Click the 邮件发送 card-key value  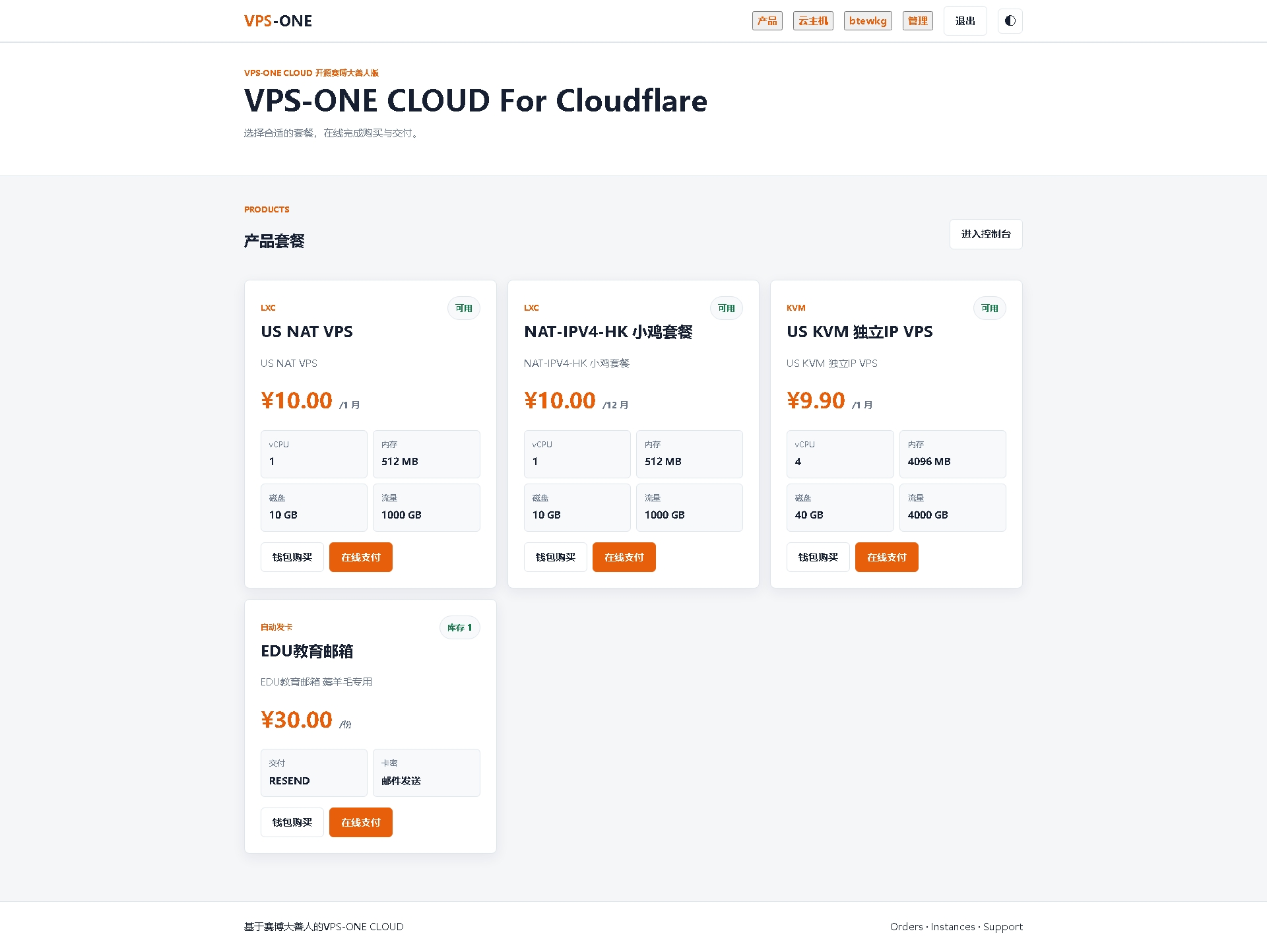(x=401, y=781)
